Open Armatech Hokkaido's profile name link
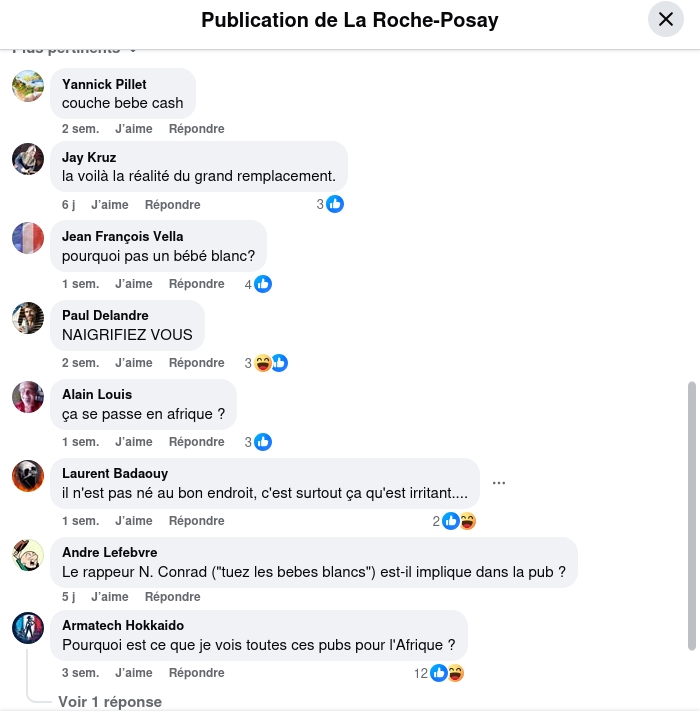700x713 pixels. click(x=123, y=625)
